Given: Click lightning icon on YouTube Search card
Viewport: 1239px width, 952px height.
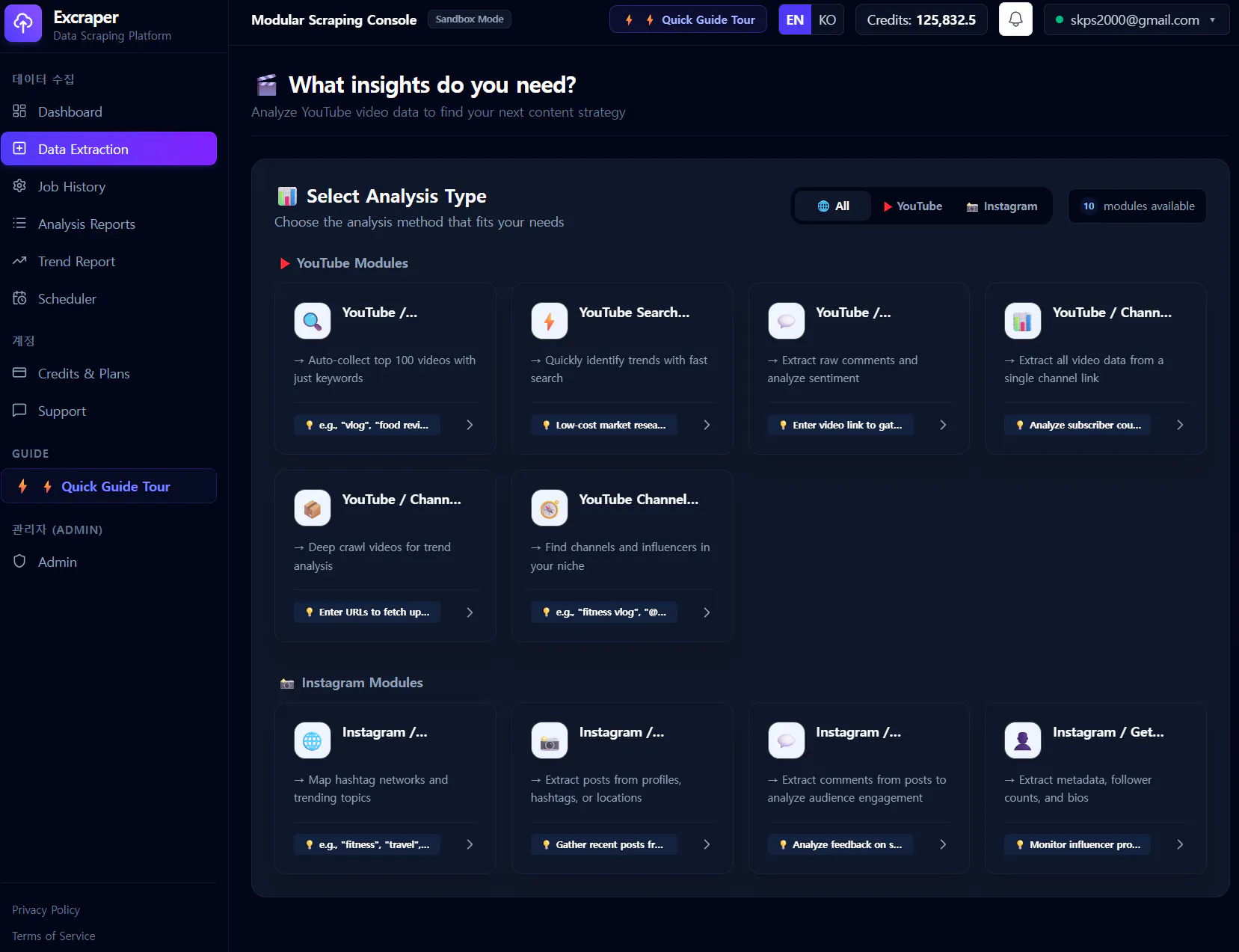Looking at the screenshot, I should coord(550,322).
